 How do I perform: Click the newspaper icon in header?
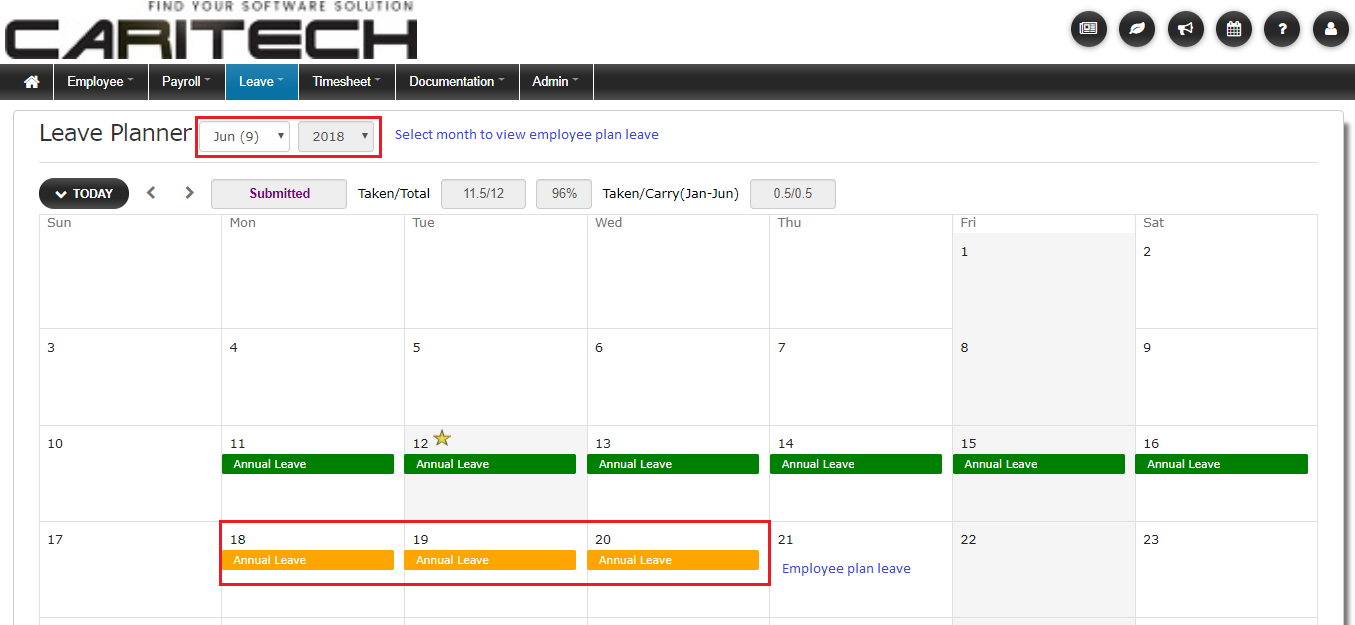tap(1089, 29)
